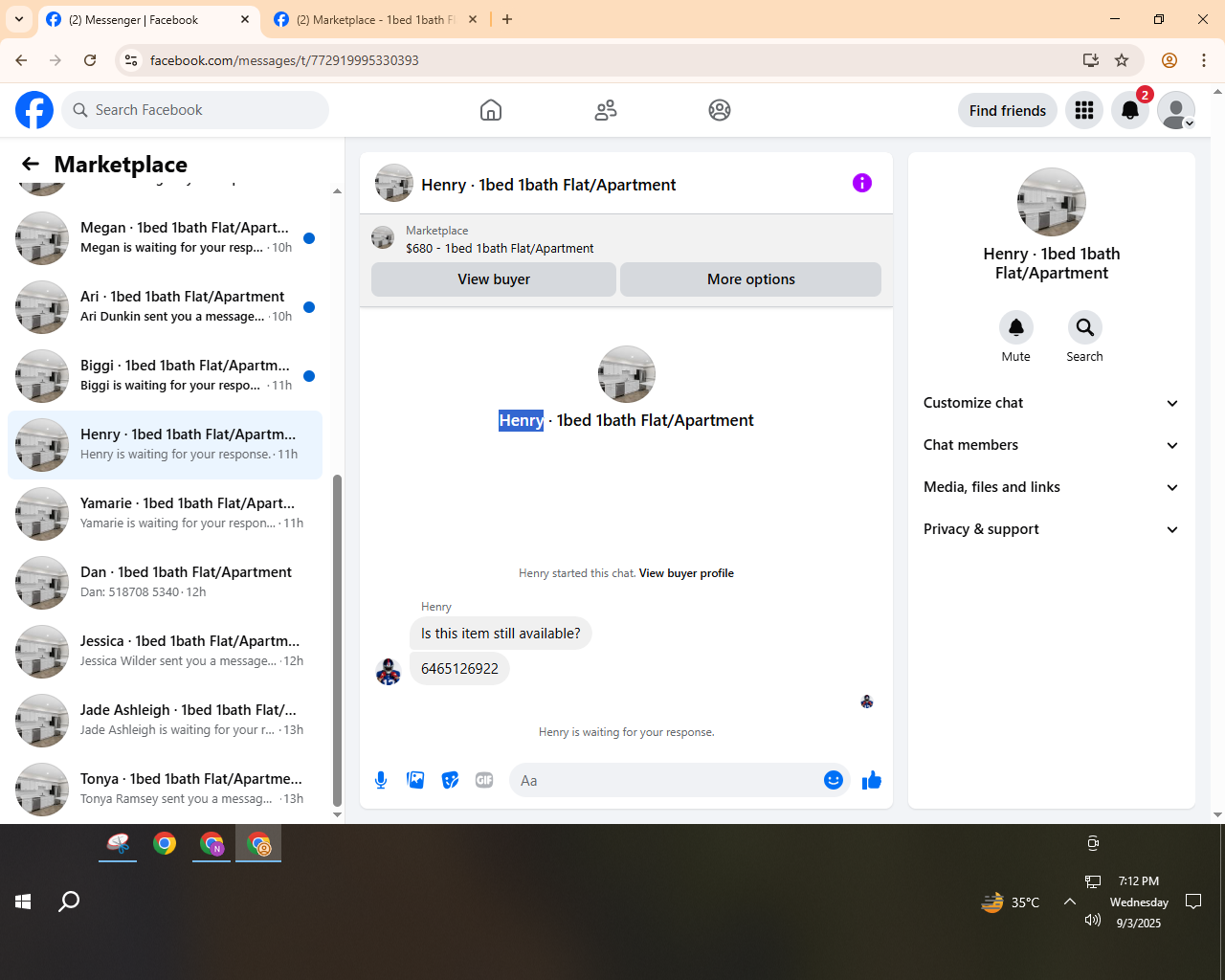
Task: Switch to the Marketplace browser tab
Action: (x=375, y=19)
